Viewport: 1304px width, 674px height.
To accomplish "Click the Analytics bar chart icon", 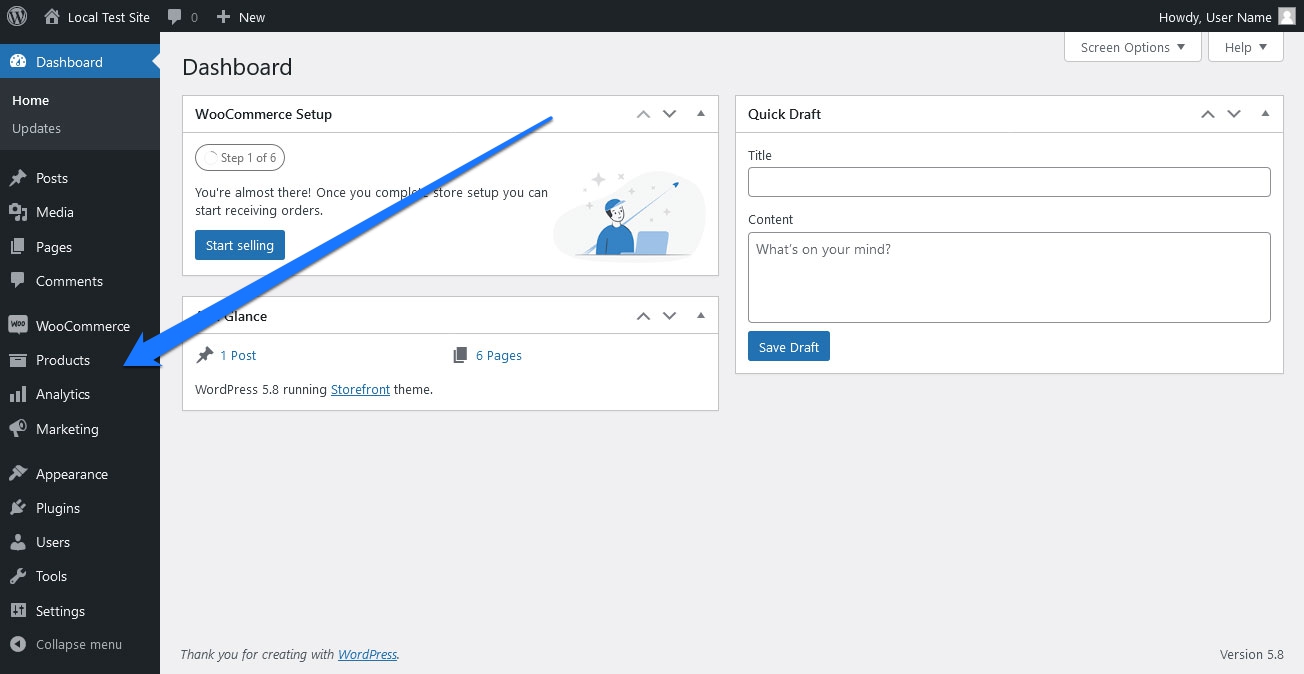I will [18, 394].
